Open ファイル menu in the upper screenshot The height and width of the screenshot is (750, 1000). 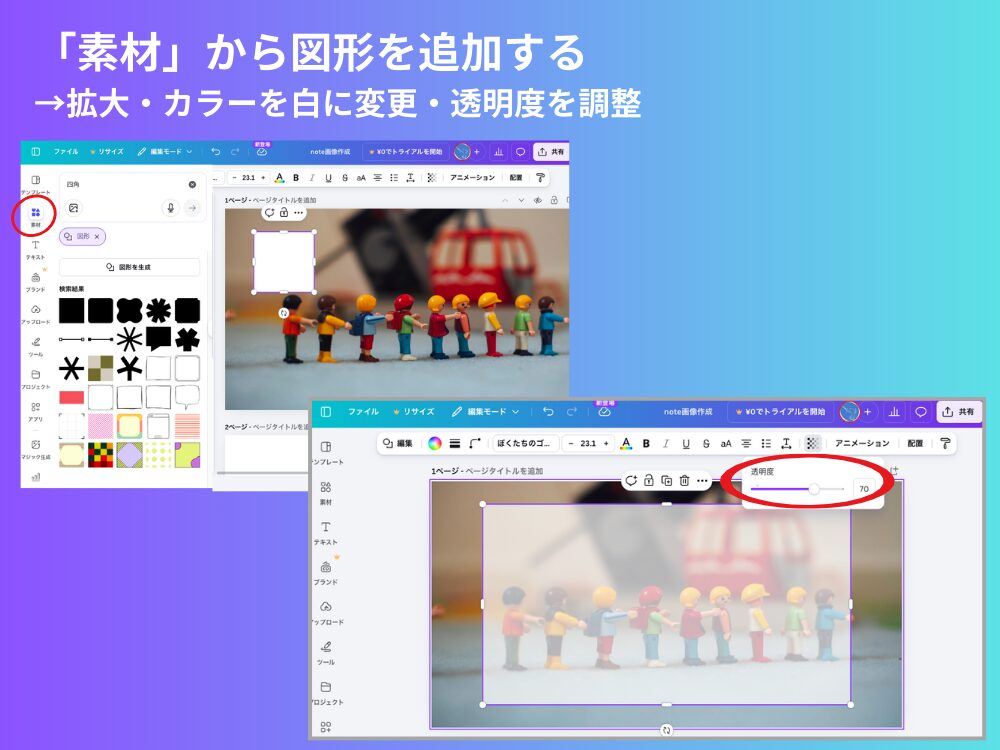pos(66,152)
